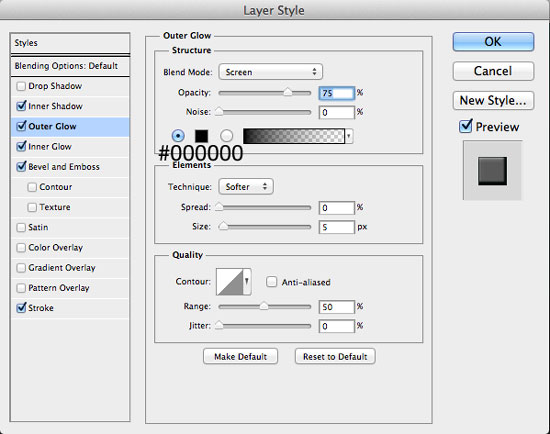
Task: Open the contour curve thumbnail editor
Action: pyautogui.click(x=230, y=282)
